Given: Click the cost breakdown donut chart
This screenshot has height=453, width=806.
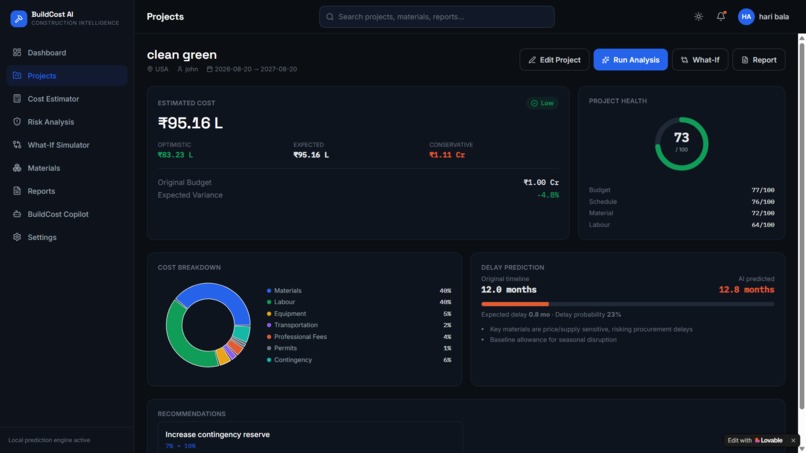Looking at the screenshot, I should (x=208, y=325).
